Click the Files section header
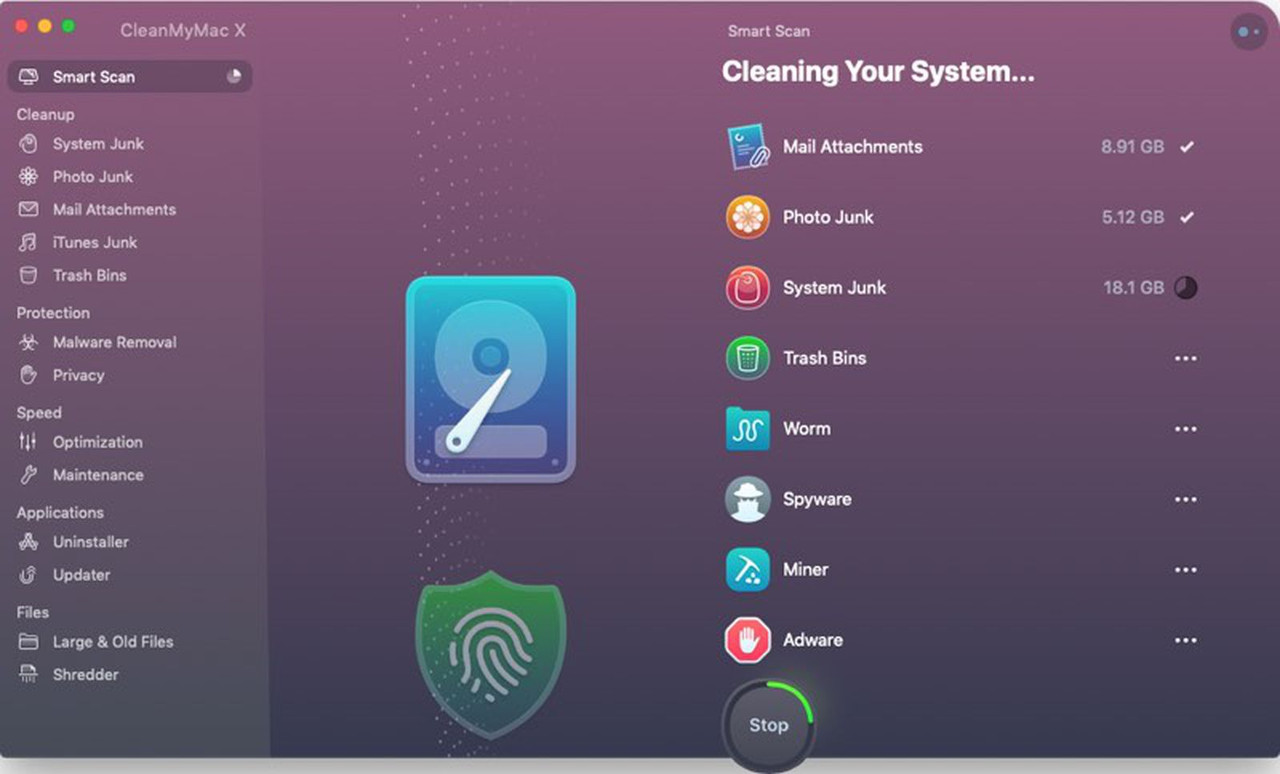The height and width of the screenshot is (774, 1280). [x=32, y=612]
